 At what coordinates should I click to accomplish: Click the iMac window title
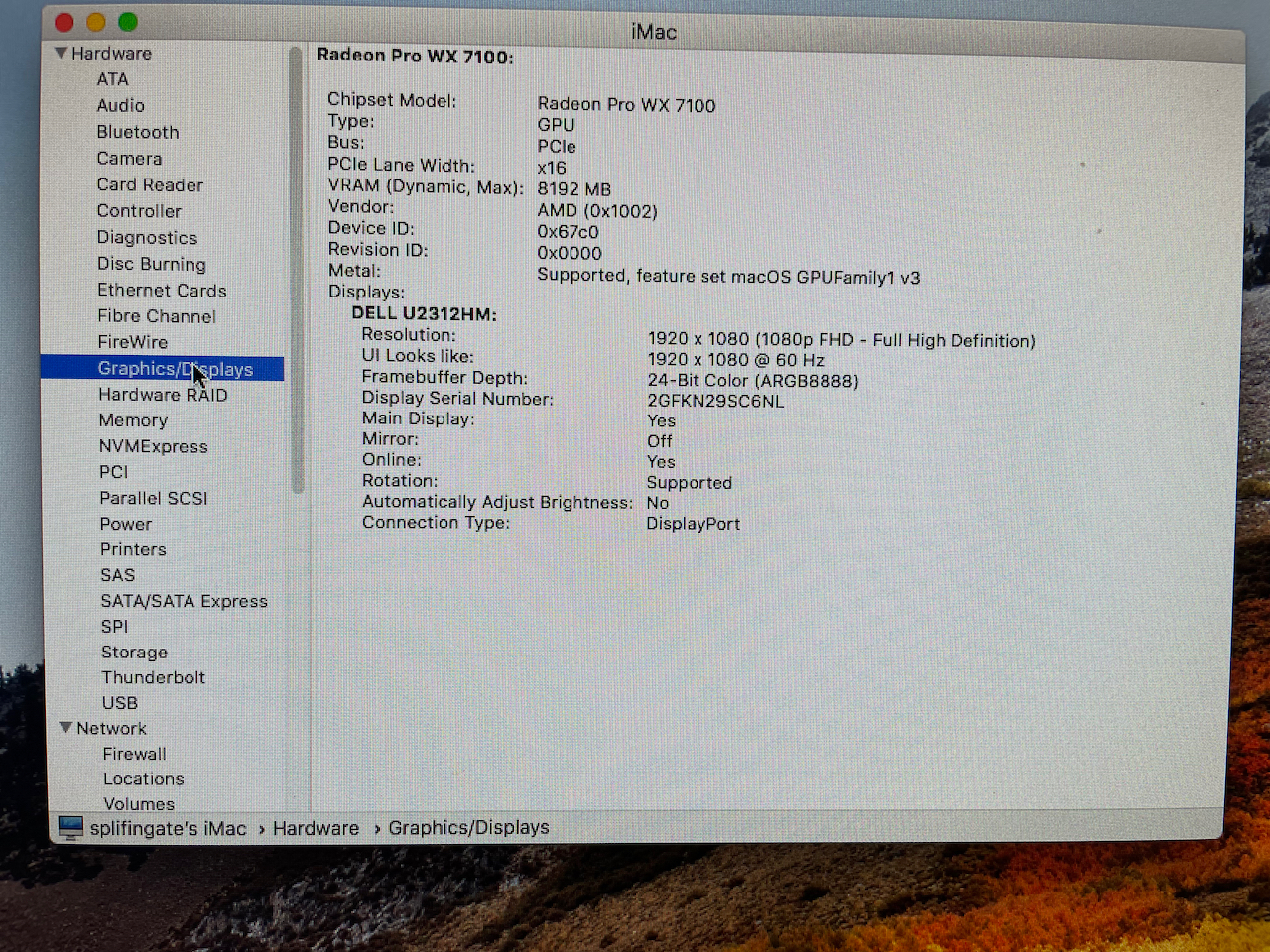(x=654, y=32)
